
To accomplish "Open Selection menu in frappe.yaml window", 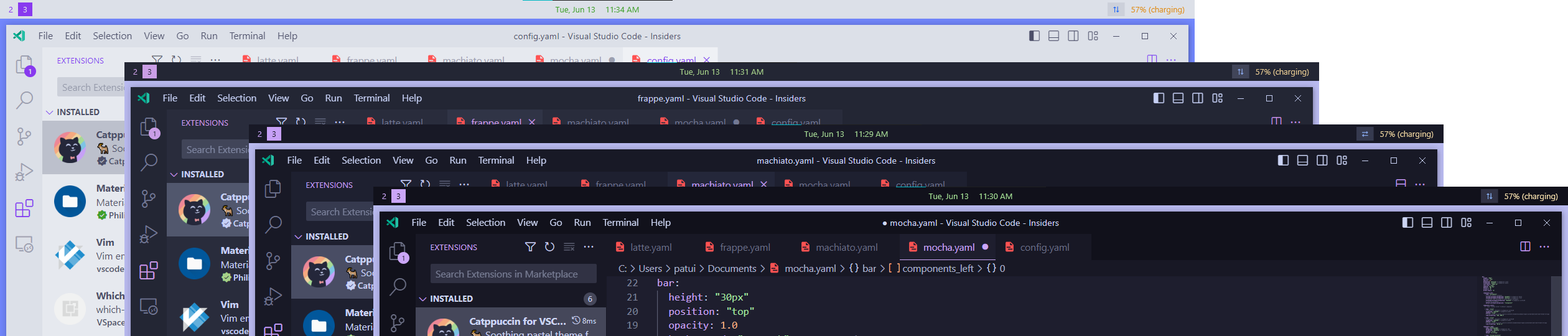I will point(236,98).
